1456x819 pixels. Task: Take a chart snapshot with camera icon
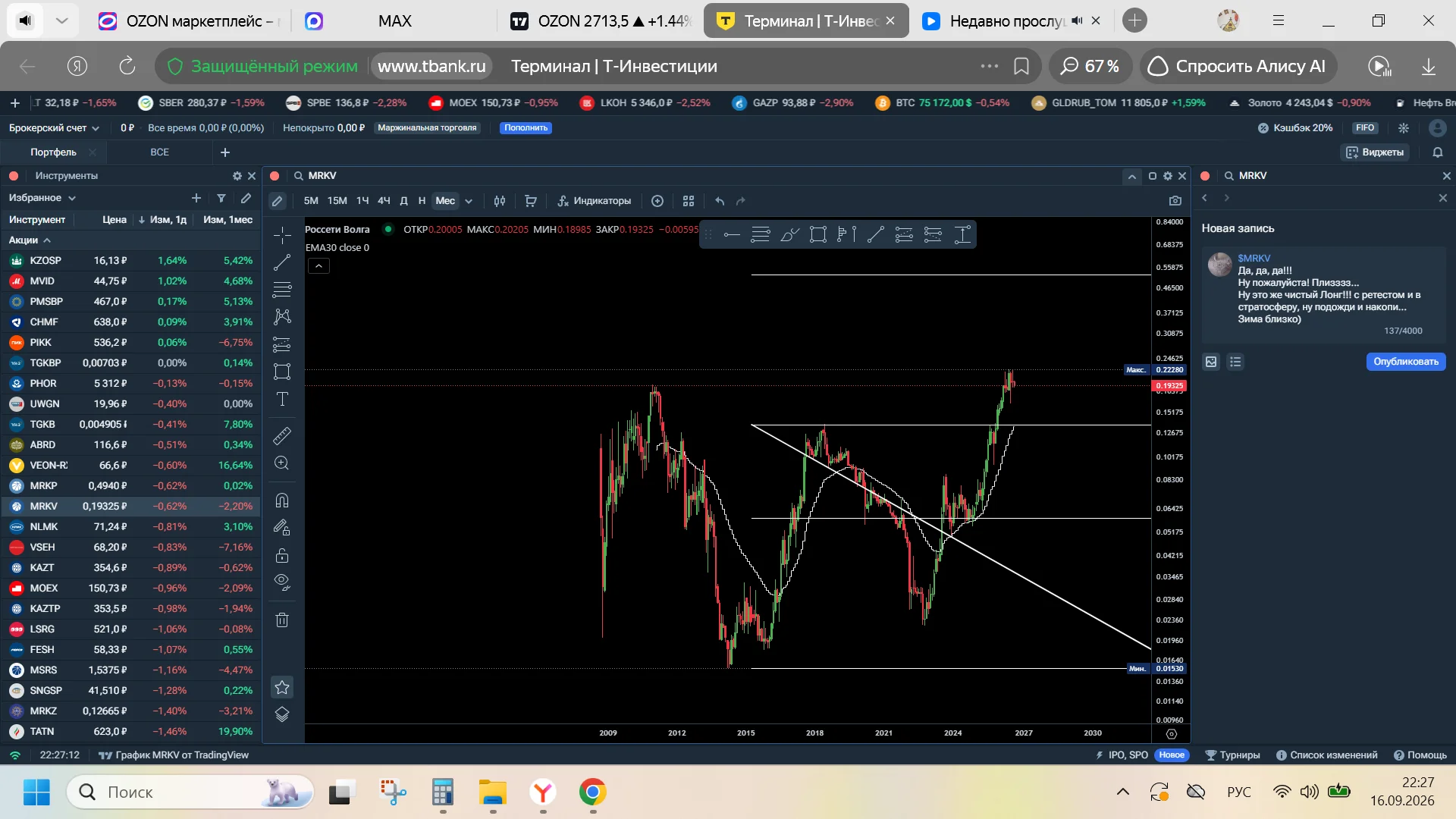1175,201
